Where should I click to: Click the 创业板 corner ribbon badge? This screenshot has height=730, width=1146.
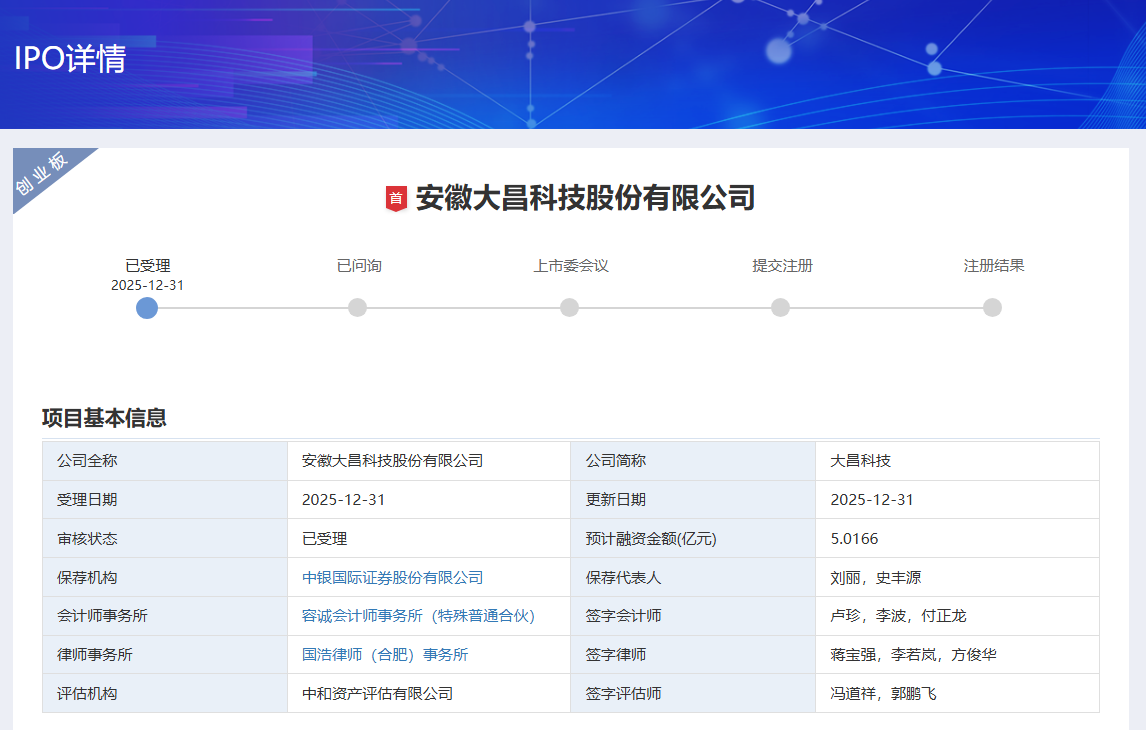click(44, 174)
